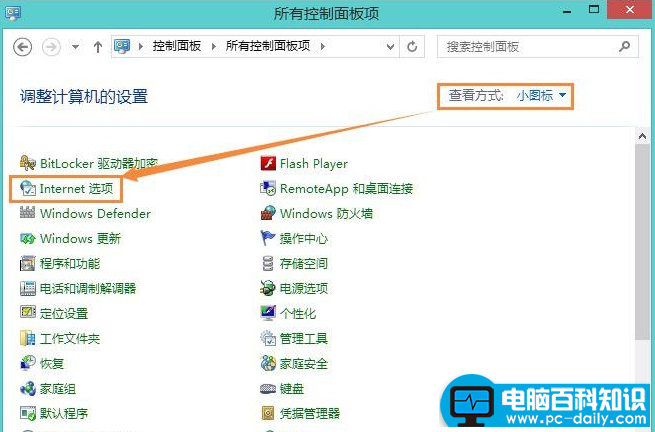Click the 键盘 keyboard icon

(x=268, y=389)
